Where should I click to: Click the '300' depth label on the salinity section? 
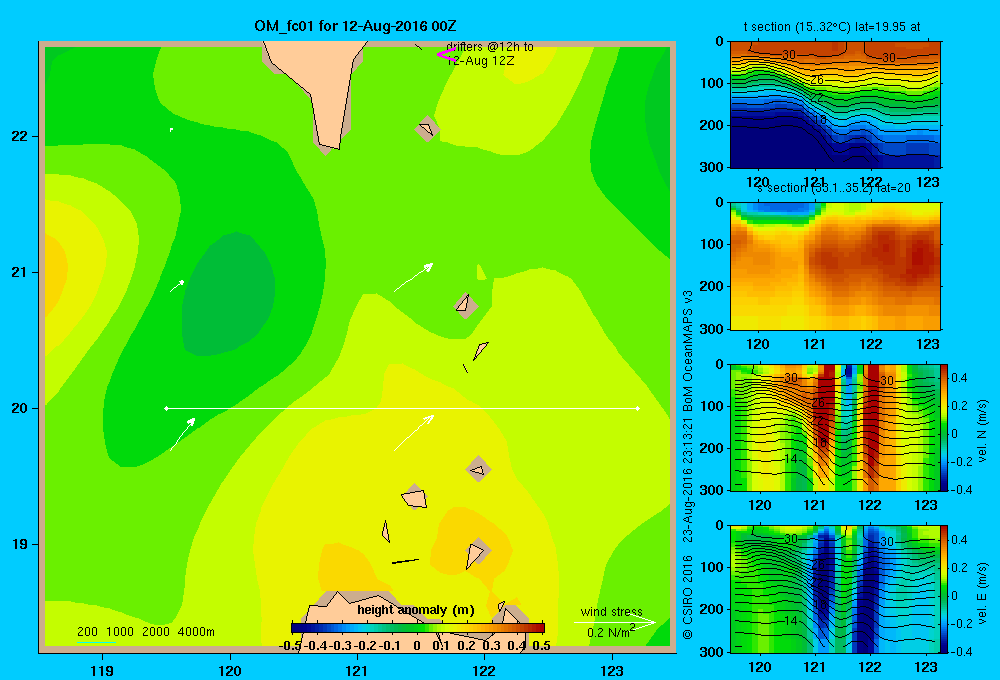coord(712,329)
